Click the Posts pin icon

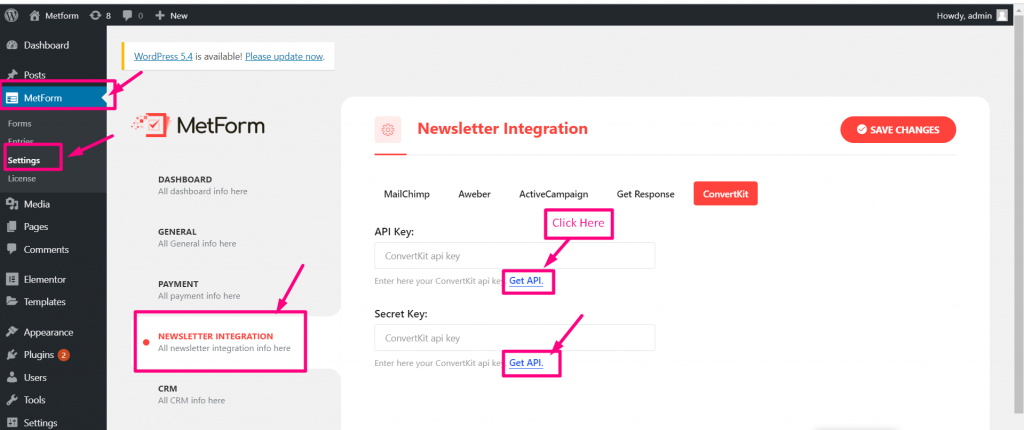click(12, 75)
